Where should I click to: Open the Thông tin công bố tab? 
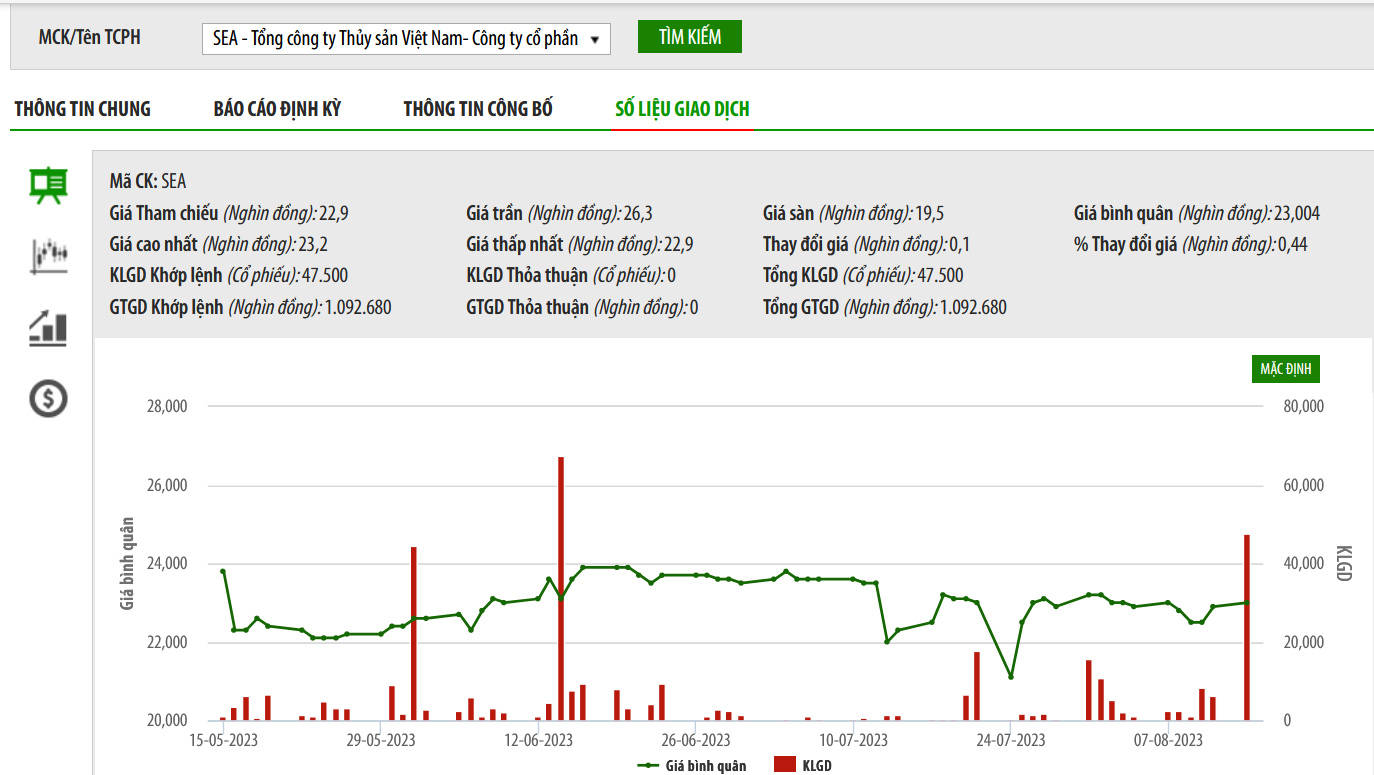point(478,109)
